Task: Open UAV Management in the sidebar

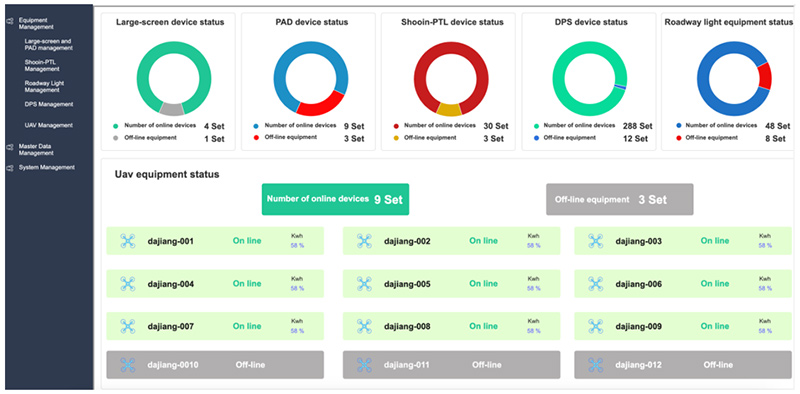Action: click(48, 125)
